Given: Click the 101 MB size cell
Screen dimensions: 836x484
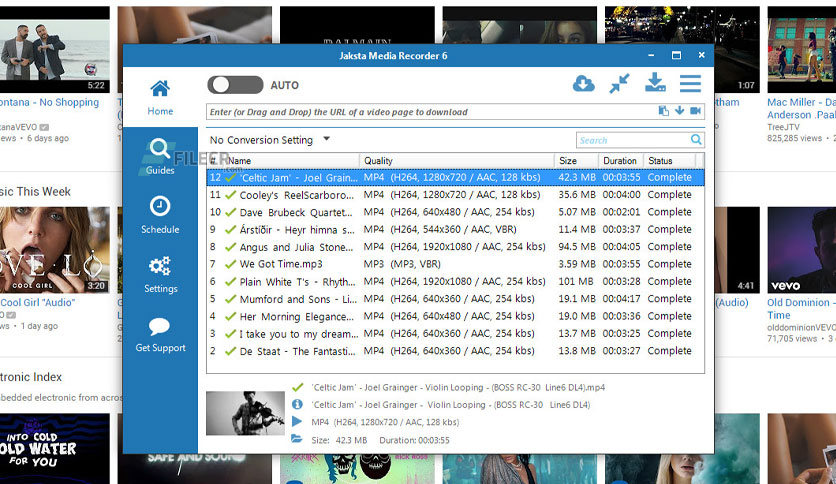Looking at the screenshot, I should pos(576,281).
